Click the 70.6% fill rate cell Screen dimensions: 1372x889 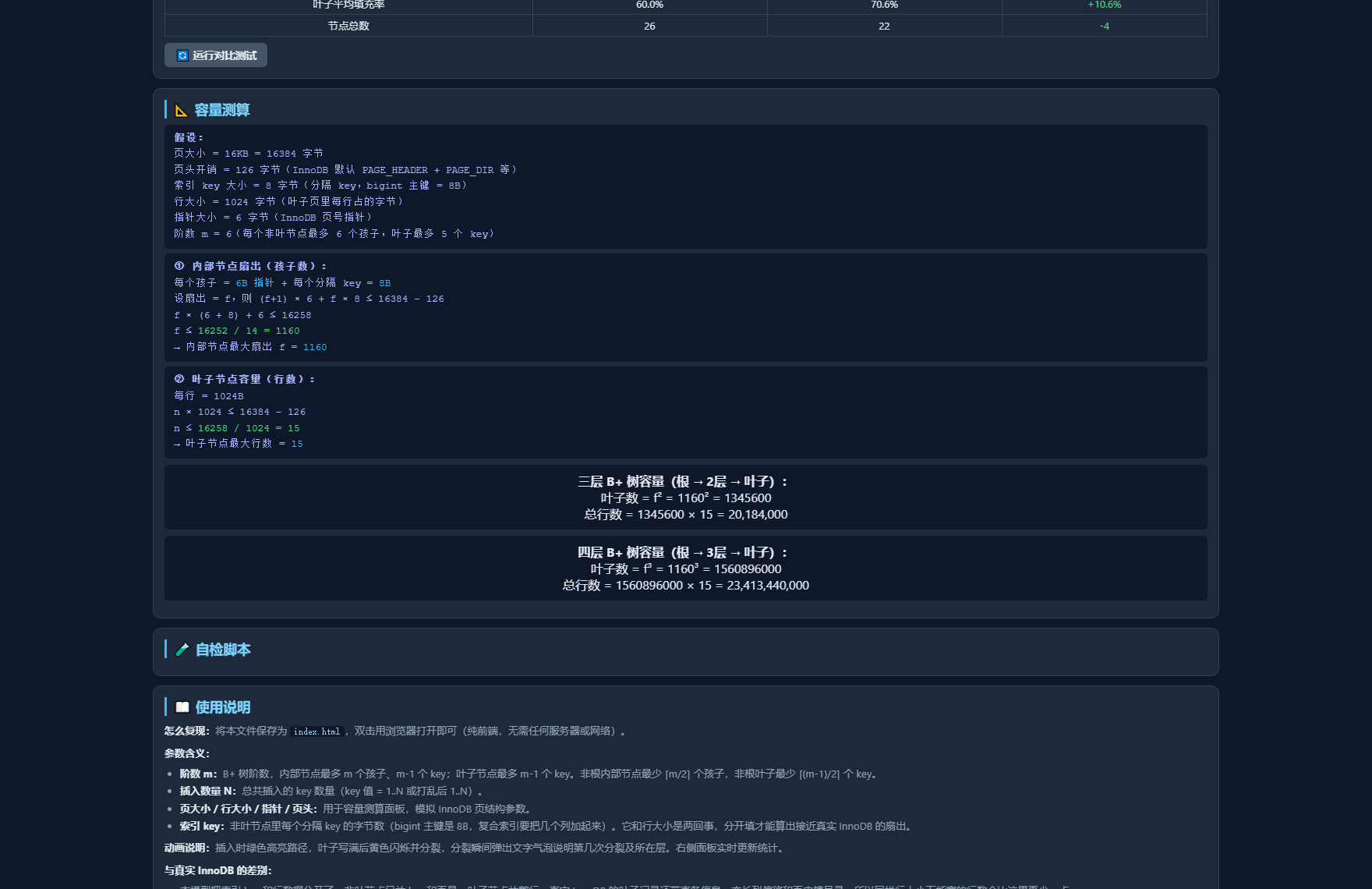[884, 5]
